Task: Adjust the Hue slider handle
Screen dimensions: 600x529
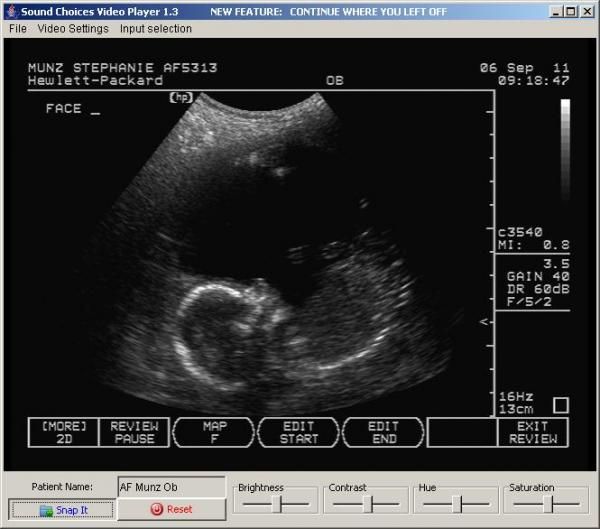Action: [x=458, y=504]
